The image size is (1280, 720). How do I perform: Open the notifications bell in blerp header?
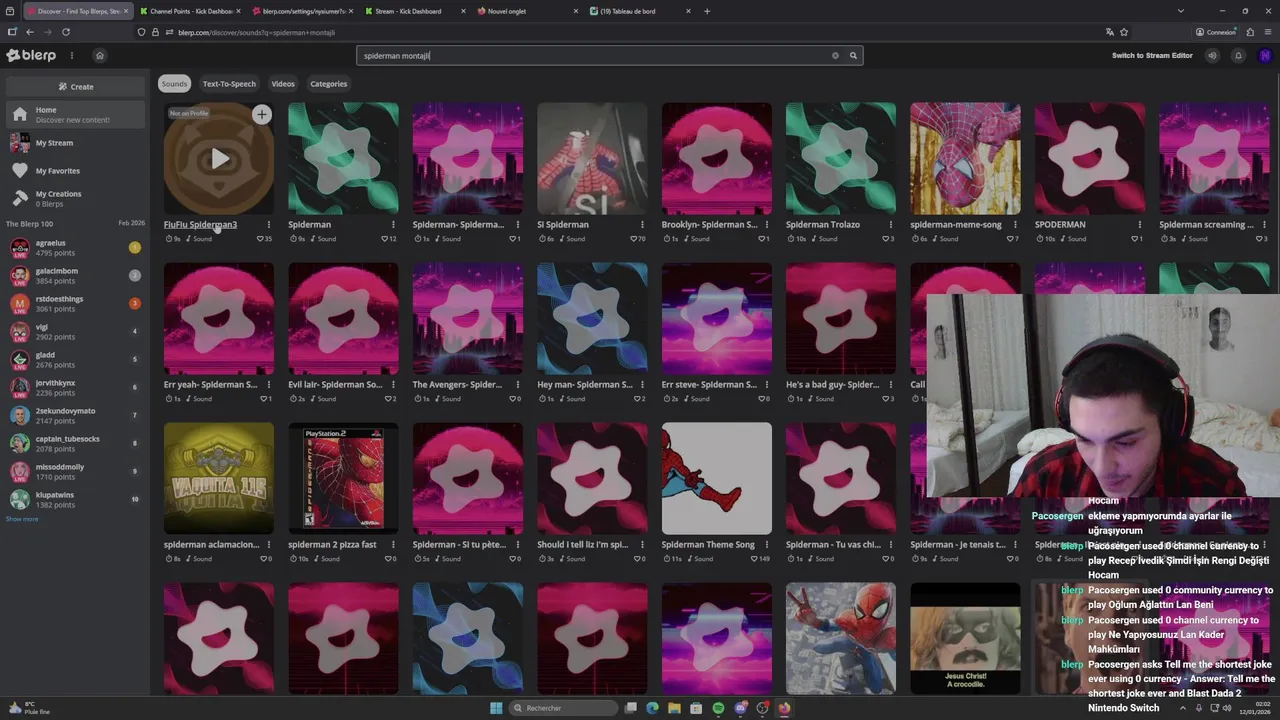tap(1238, 55)
